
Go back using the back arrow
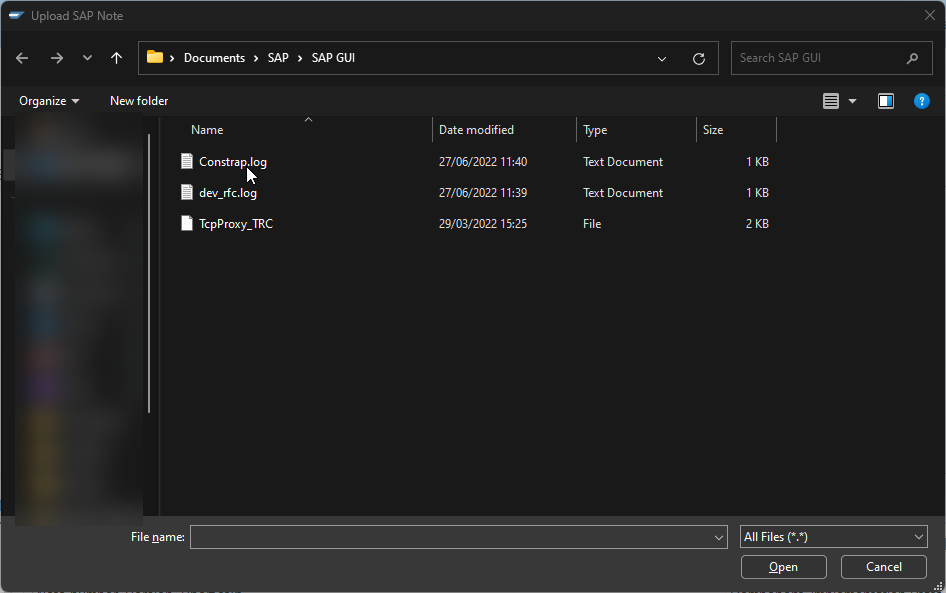22,58
